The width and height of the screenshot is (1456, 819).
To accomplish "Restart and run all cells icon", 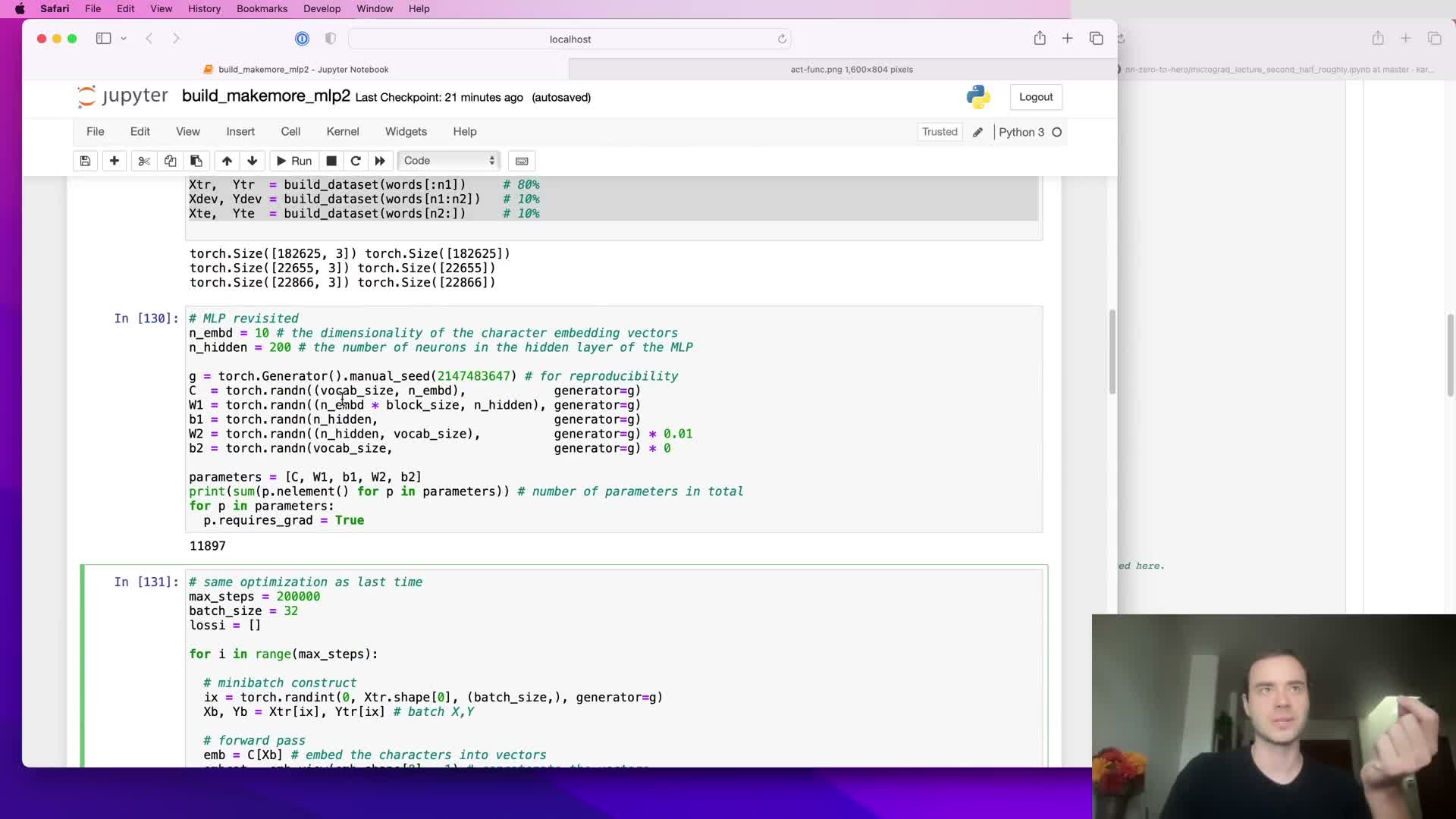I will tap(380, 161).
